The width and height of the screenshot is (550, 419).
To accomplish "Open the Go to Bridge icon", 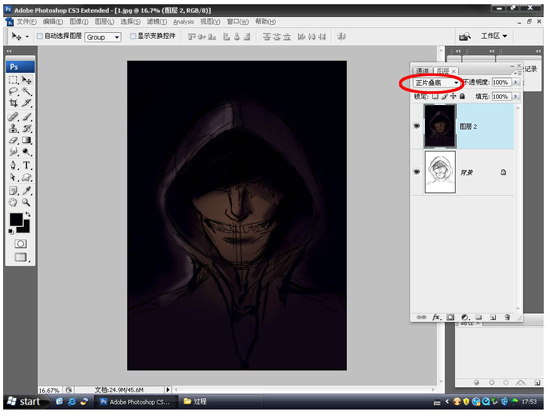I will [465, 36].
